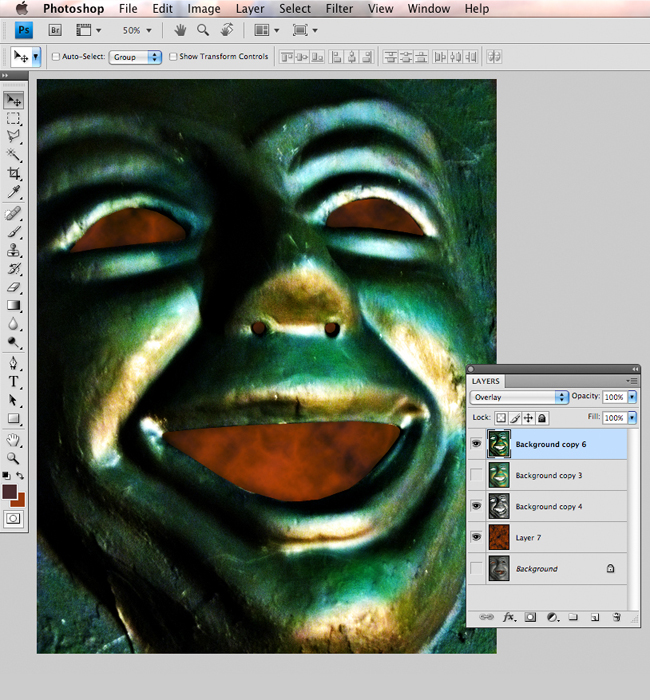This screenshot has width=650, height=700.
Task: Open the 50% zoom level dropdown
Action: pos(149,30)
